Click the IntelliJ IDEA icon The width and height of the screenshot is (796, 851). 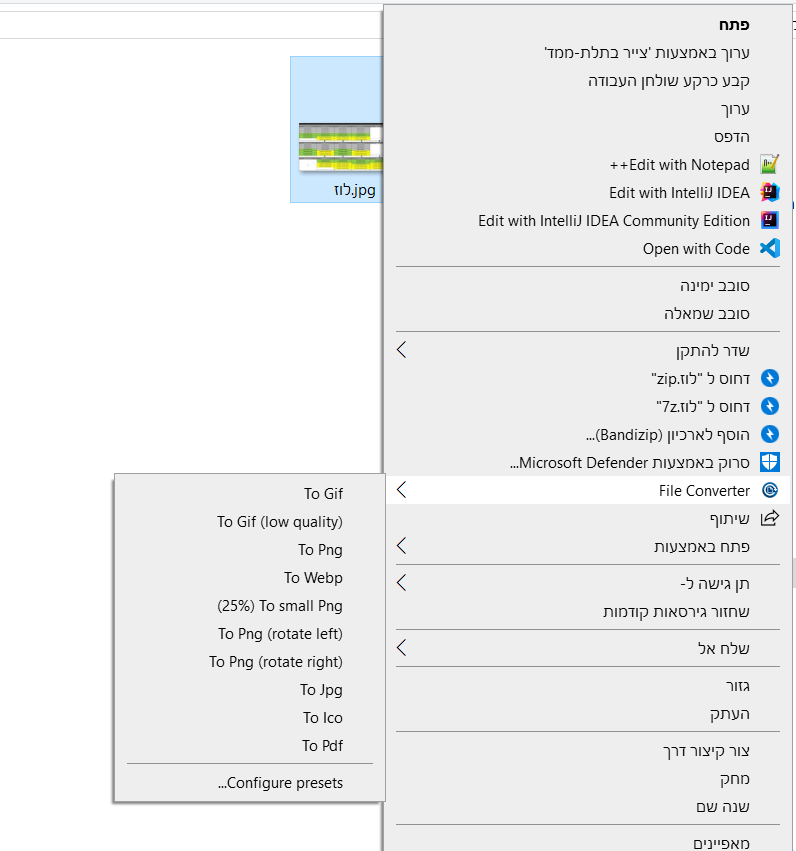click(x=769, y=193)
